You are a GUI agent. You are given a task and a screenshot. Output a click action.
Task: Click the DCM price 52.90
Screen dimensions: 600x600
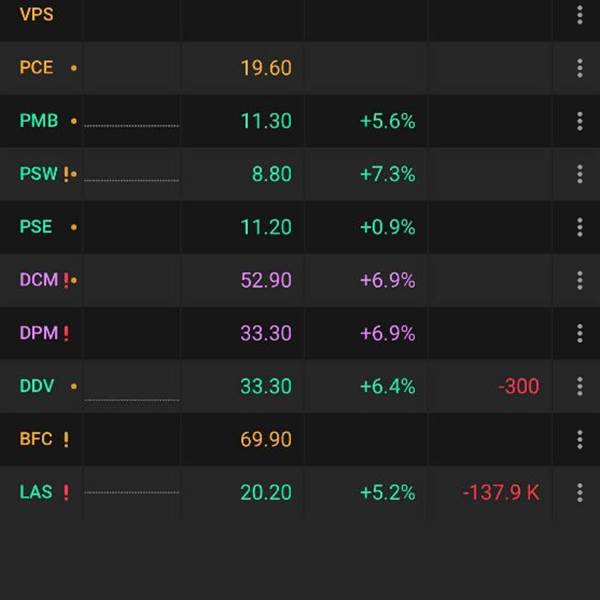point(266,280)
